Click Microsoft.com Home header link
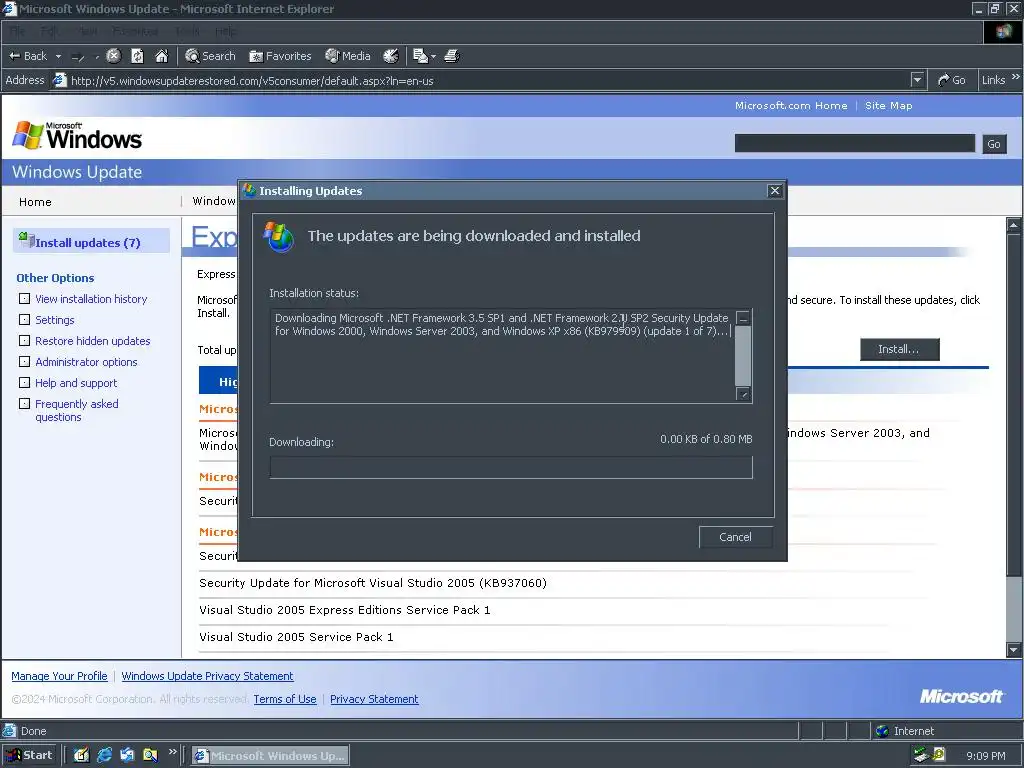1024x768 pixels. coord(791,105)
